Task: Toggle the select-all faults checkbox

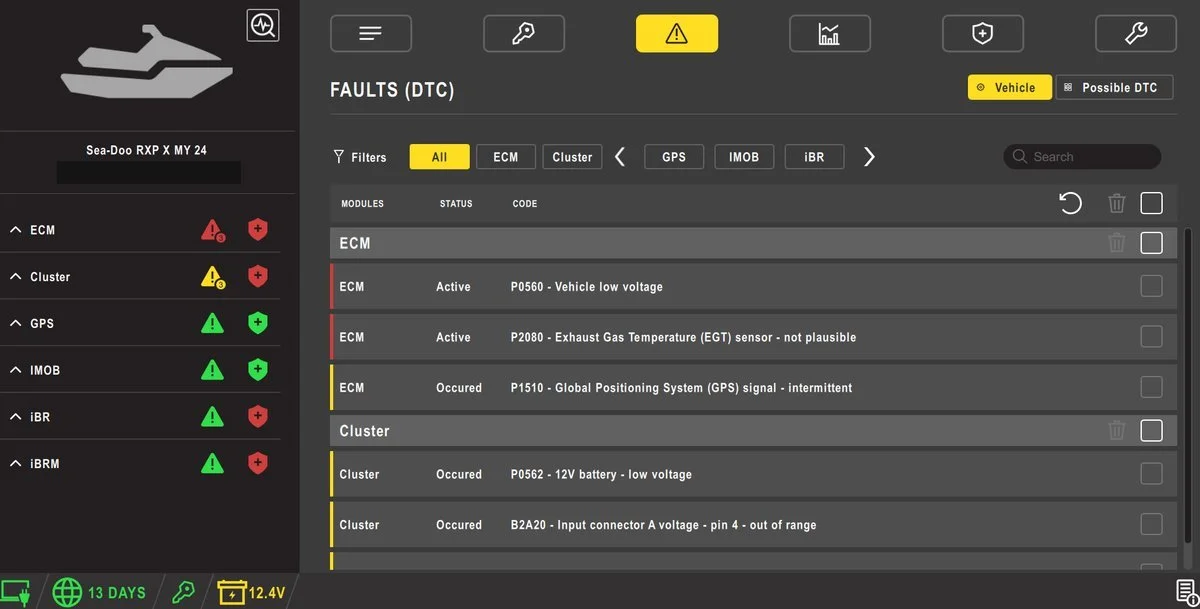Action: coord(1152,203)
